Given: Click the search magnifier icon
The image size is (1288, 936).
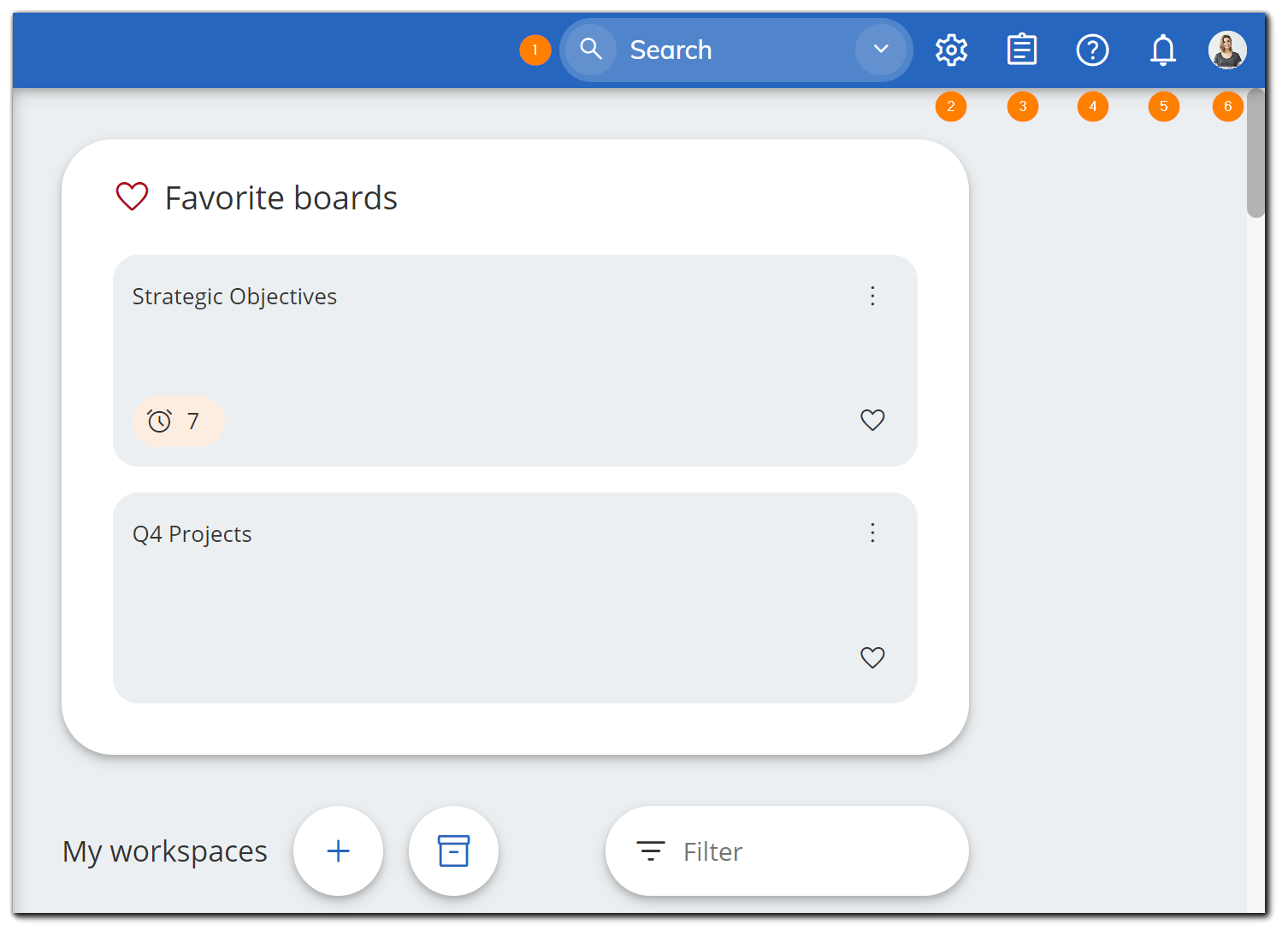Looking at the screenshot, I should (591, 49).
